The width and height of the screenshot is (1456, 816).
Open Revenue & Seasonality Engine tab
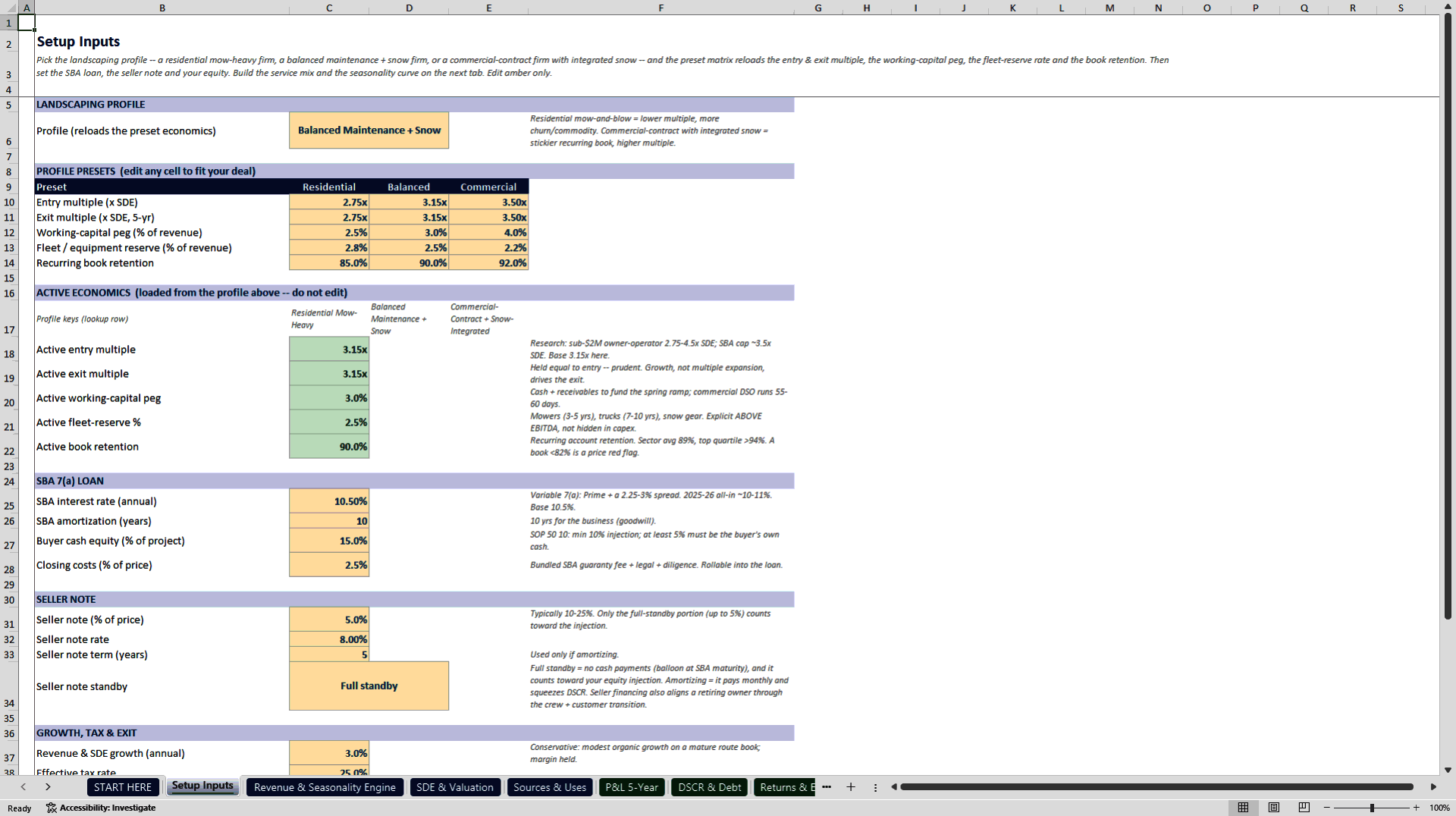pos(325,787)
